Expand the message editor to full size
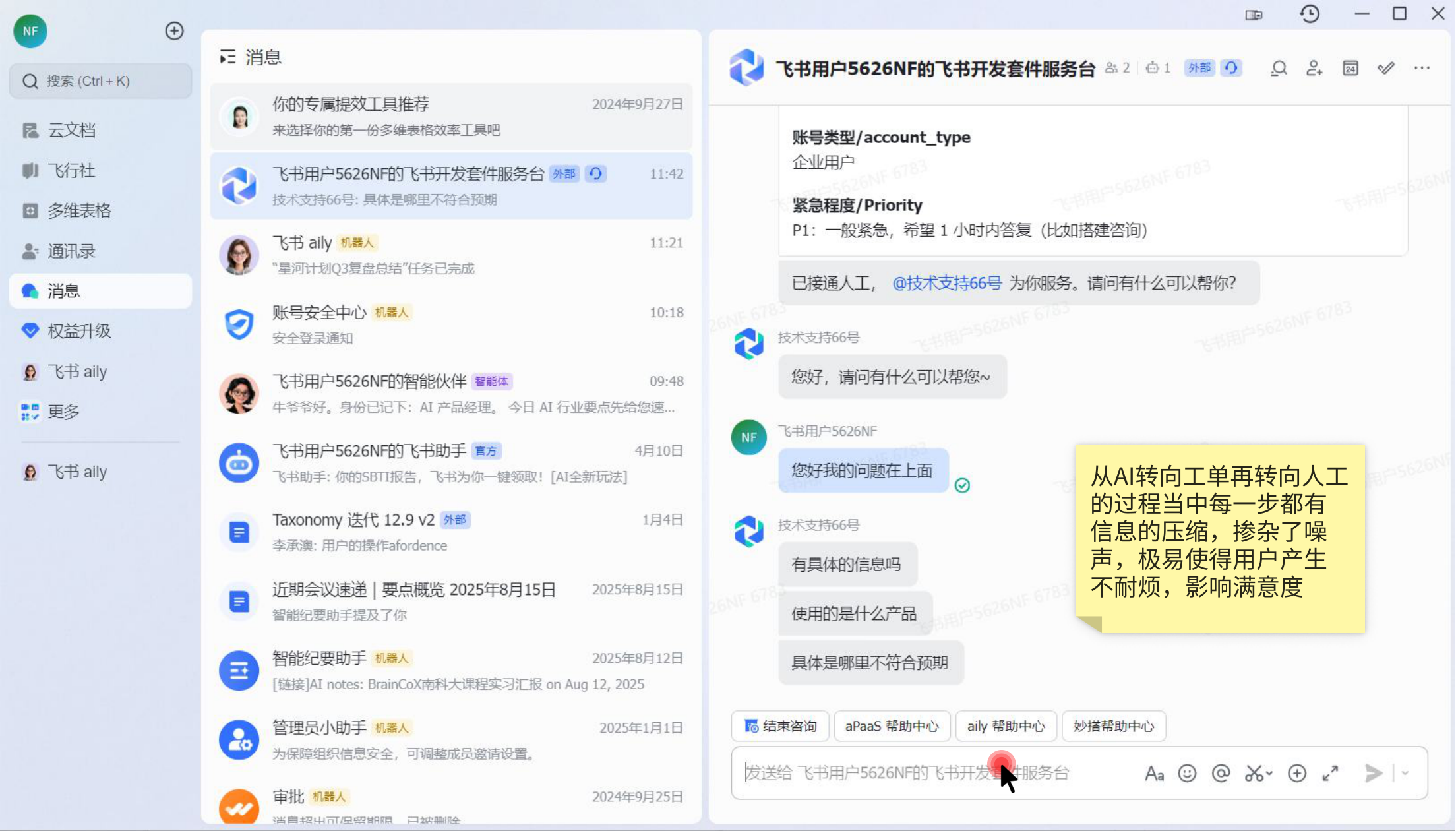This screenshot has width=1456, height=831. click(1331, 773)
